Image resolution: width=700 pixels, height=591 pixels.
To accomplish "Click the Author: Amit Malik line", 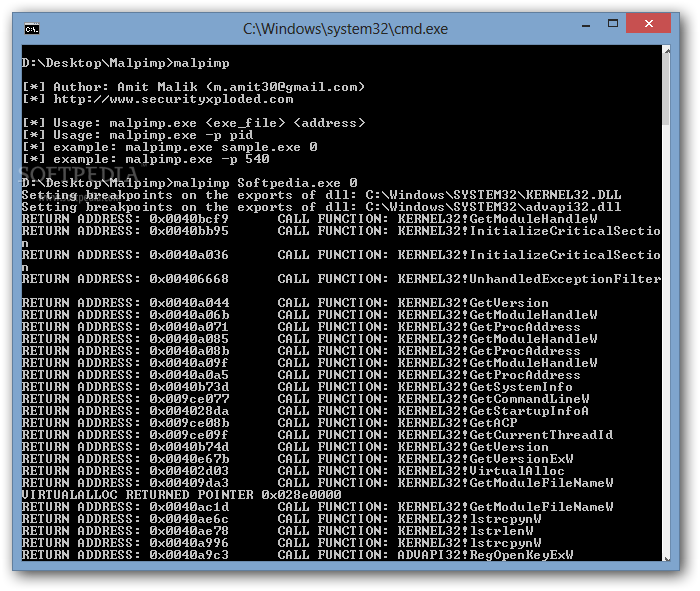I will (193, 87).
